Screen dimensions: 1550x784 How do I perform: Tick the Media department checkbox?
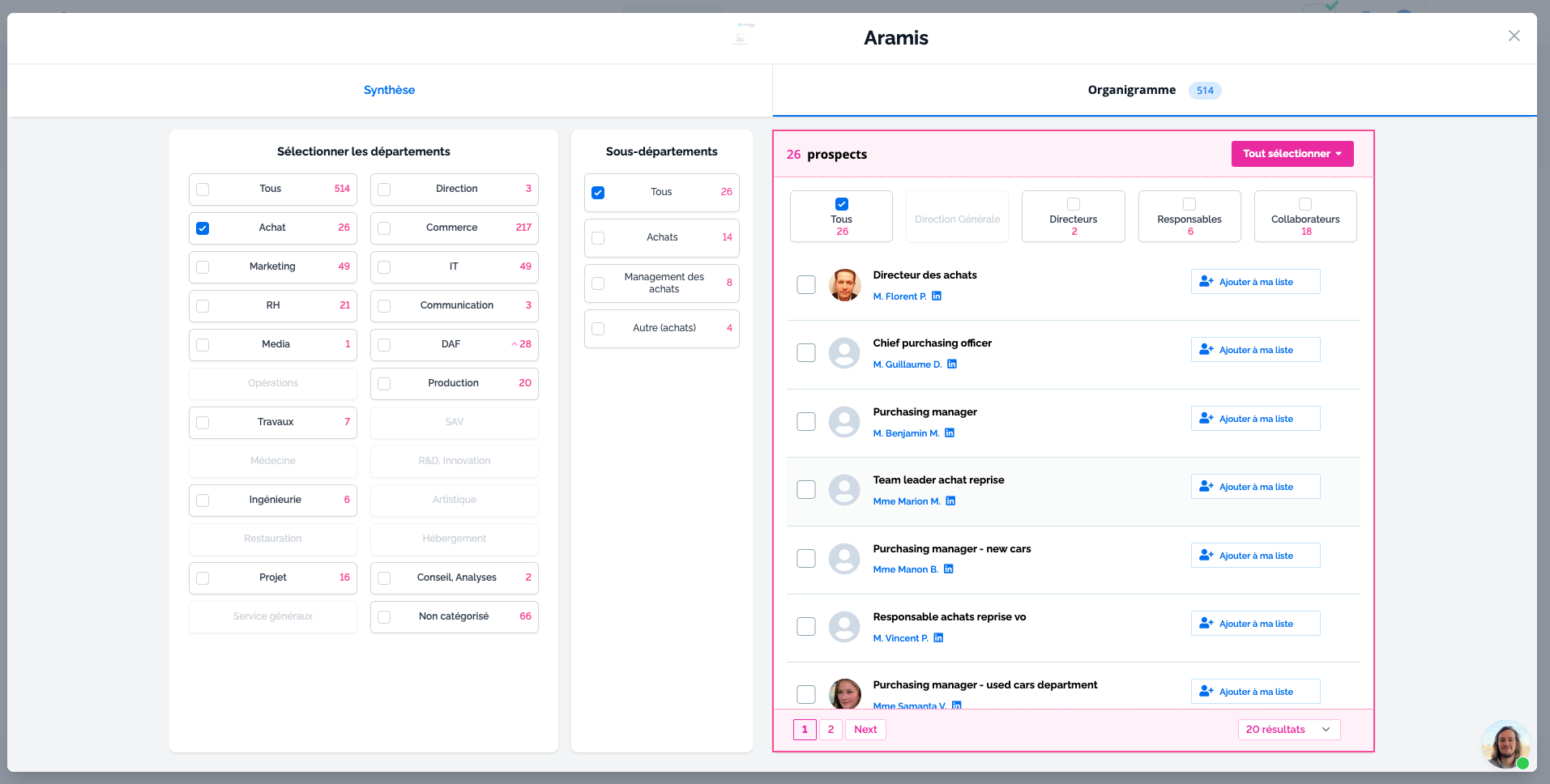click(203, 345)
